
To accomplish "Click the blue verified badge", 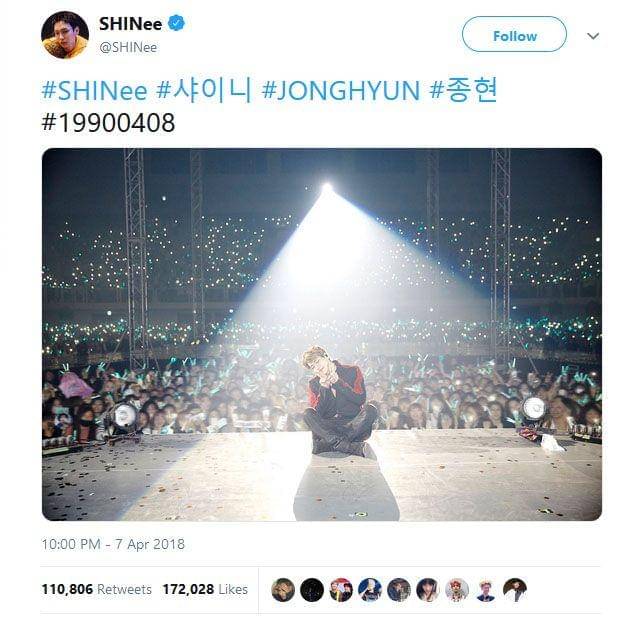I will (x=176, y=23).
